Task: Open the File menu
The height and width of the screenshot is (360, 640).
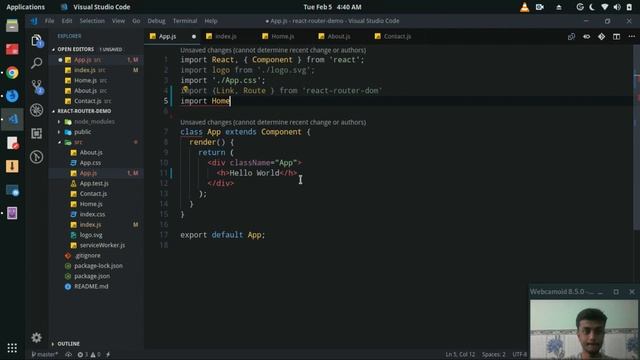Action: pyautogui.click(x=49, y=21)
